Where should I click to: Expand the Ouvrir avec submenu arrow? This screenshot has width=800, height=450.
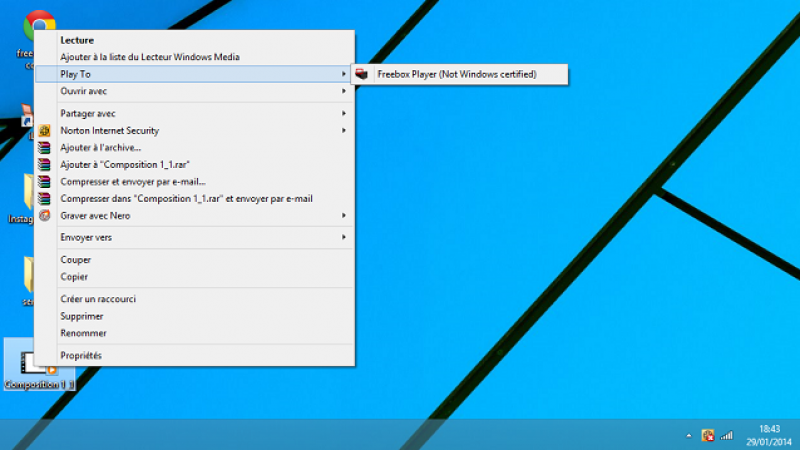click(344, 91)
